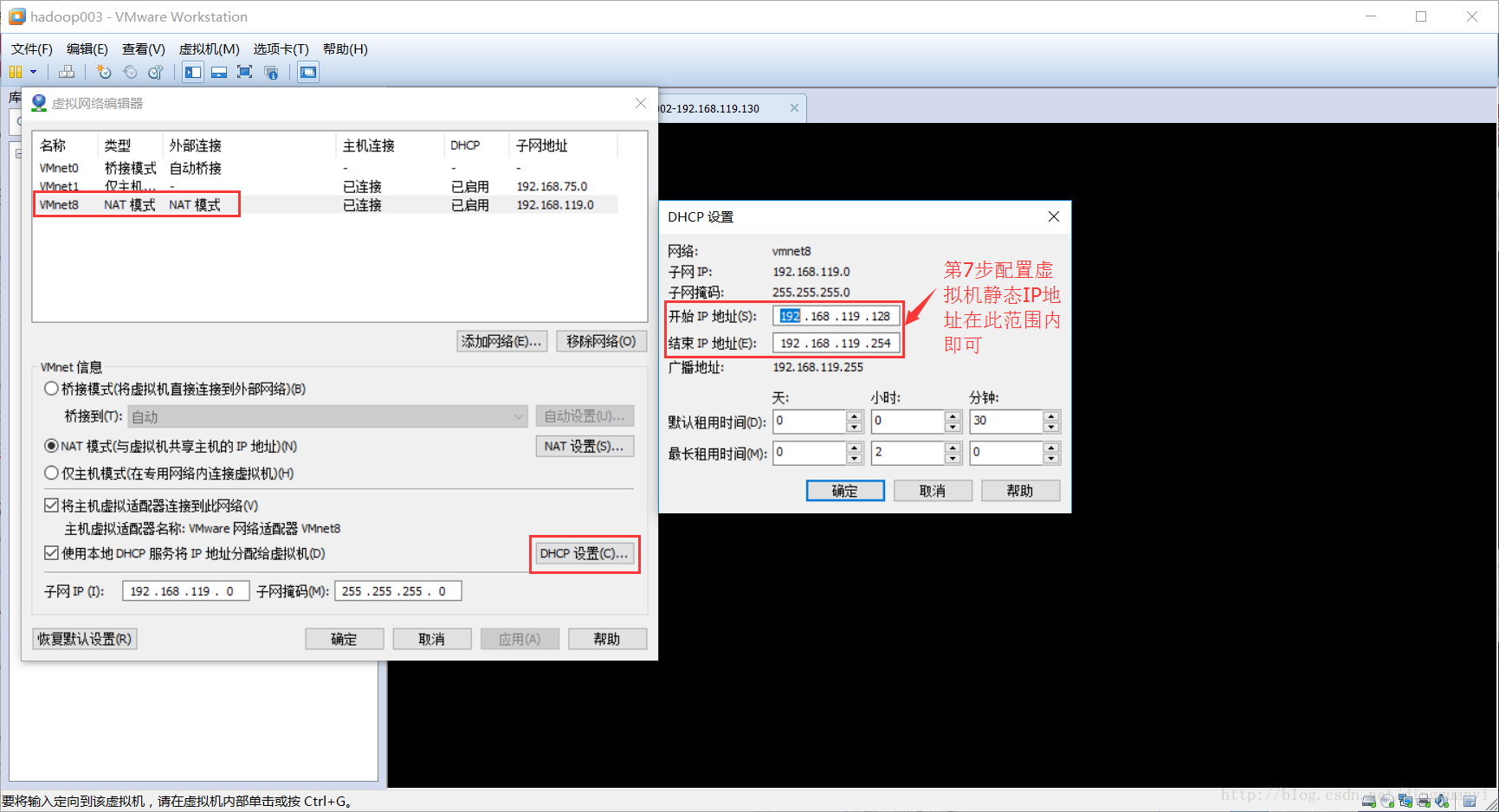Select the VMnet0 桥接模式 network row
Screen dimensions: 1499x812
[325, 168]
